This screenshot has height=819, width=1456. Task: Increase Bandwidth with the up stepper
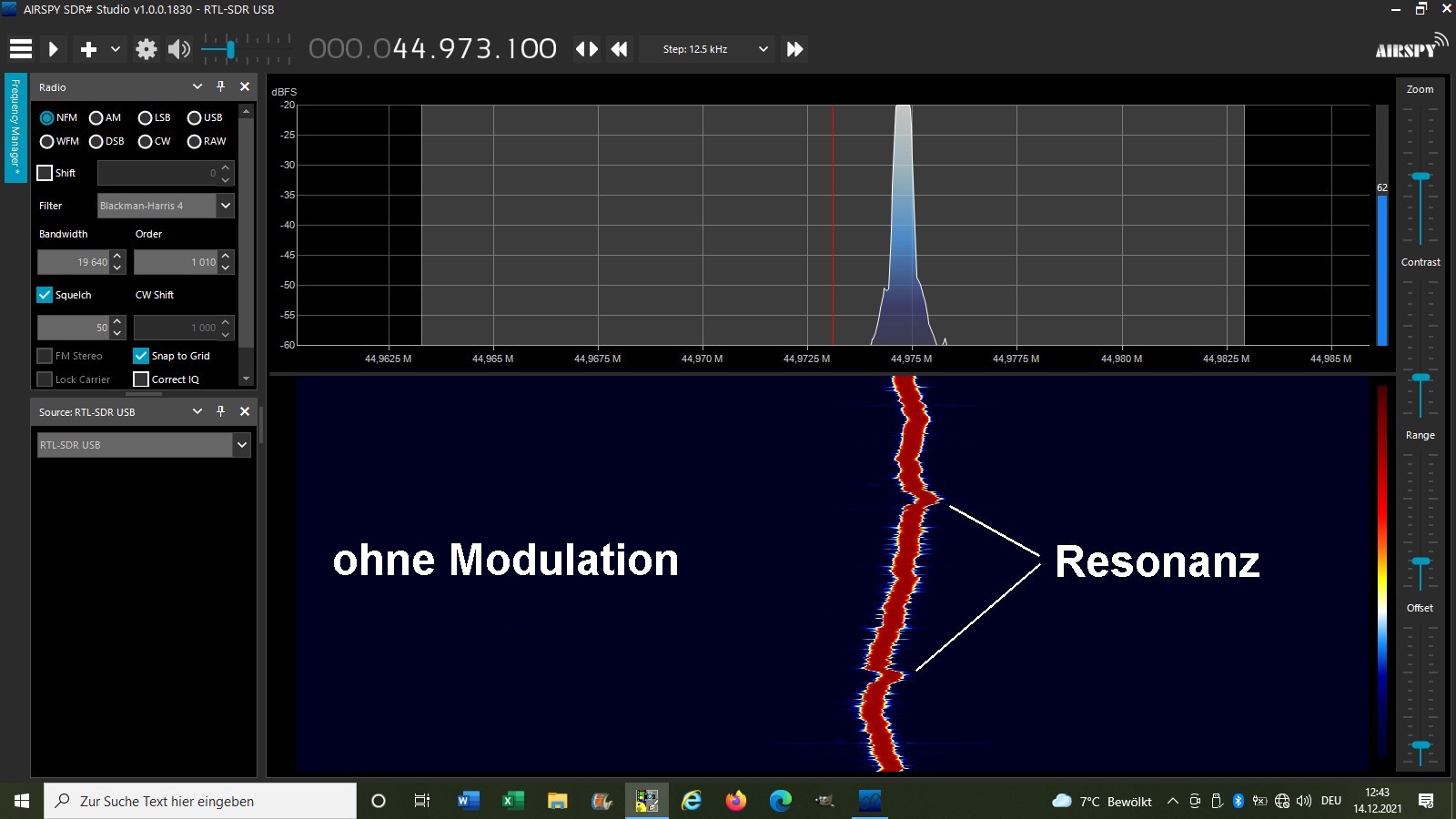pos(117,257)
